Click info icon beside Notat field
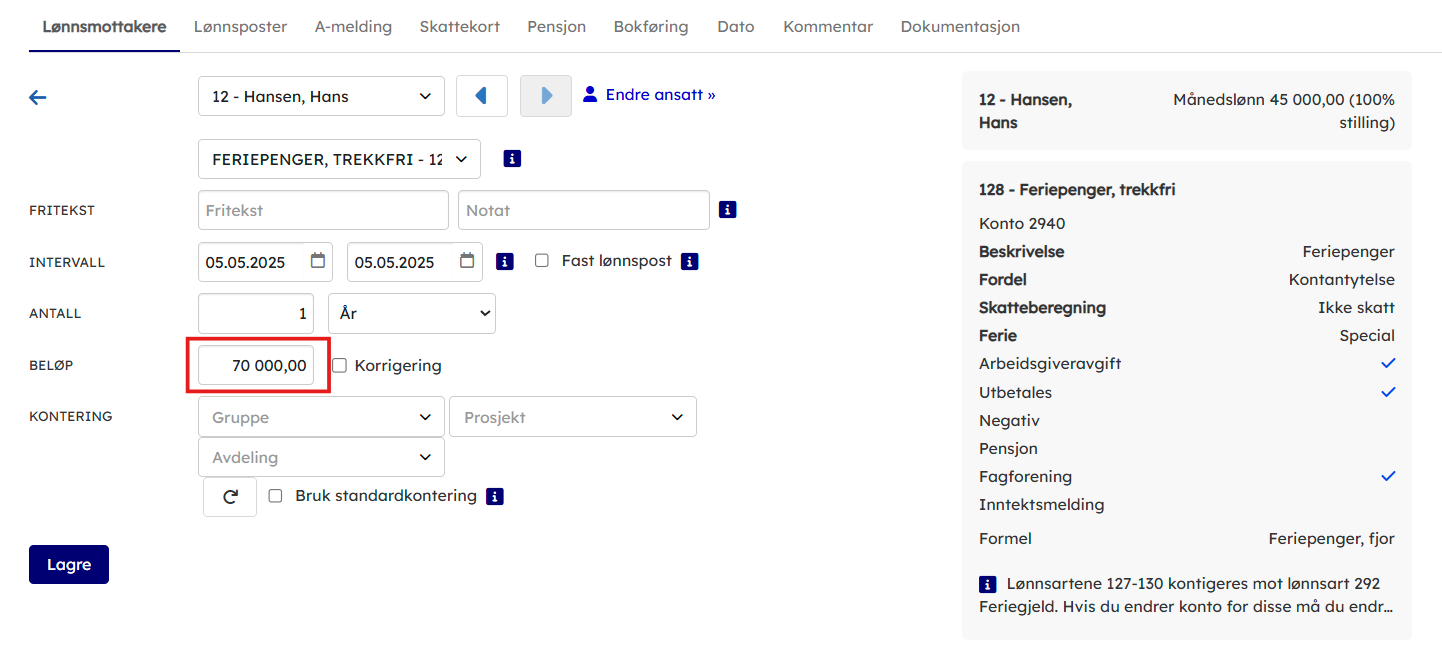The height and width of the screenshot is (646, 1442). 728,210
